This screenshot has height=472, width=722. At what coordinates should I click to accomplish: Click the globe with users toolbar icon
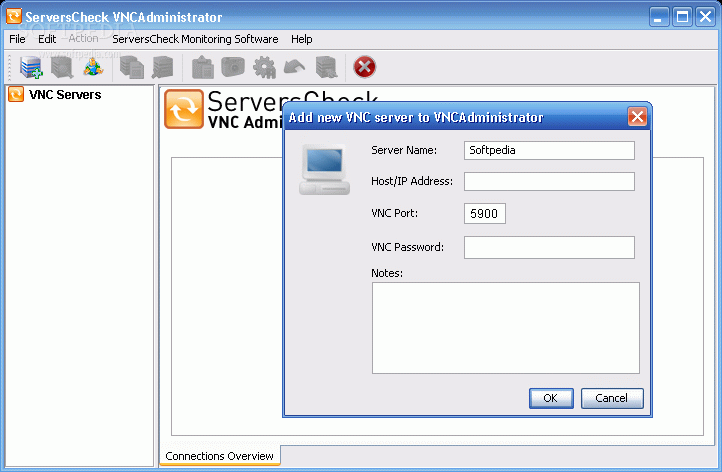tap(93, 67)
